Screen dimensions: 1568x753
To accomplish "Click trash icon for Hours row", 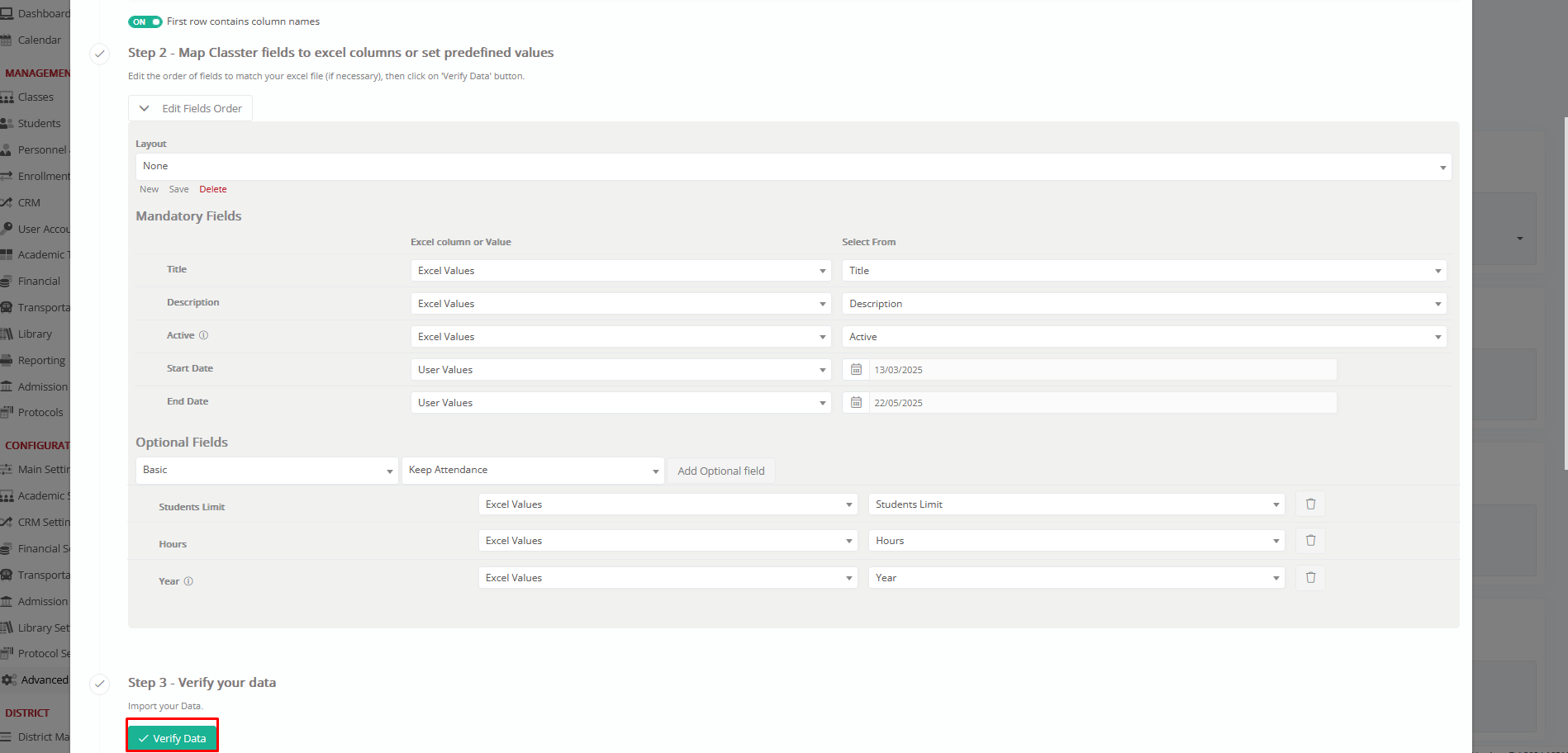I will pyautogui.click(x=1310, y=541).
